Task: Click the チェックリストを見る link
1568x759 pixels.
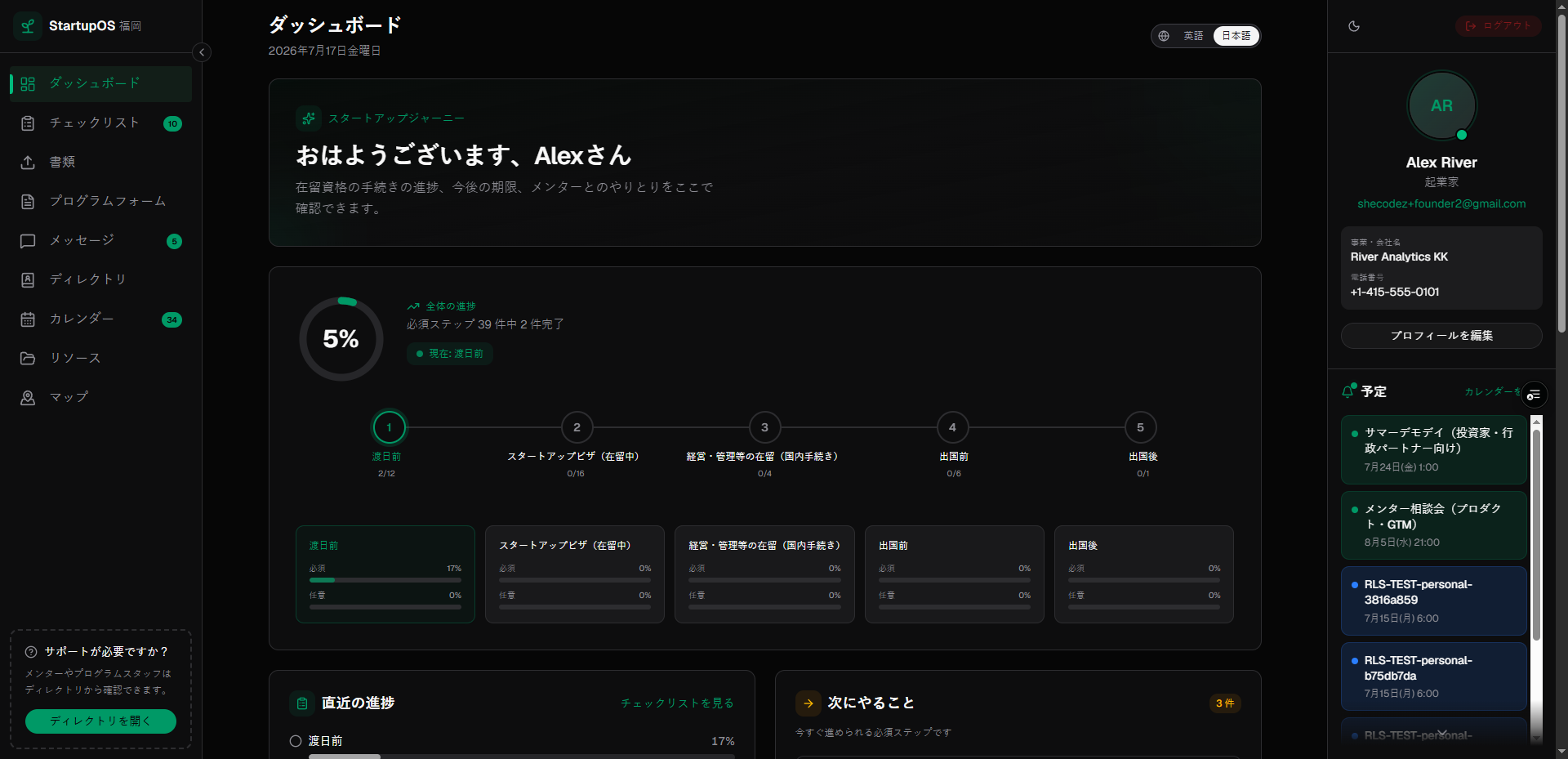Action: (677, 703)
